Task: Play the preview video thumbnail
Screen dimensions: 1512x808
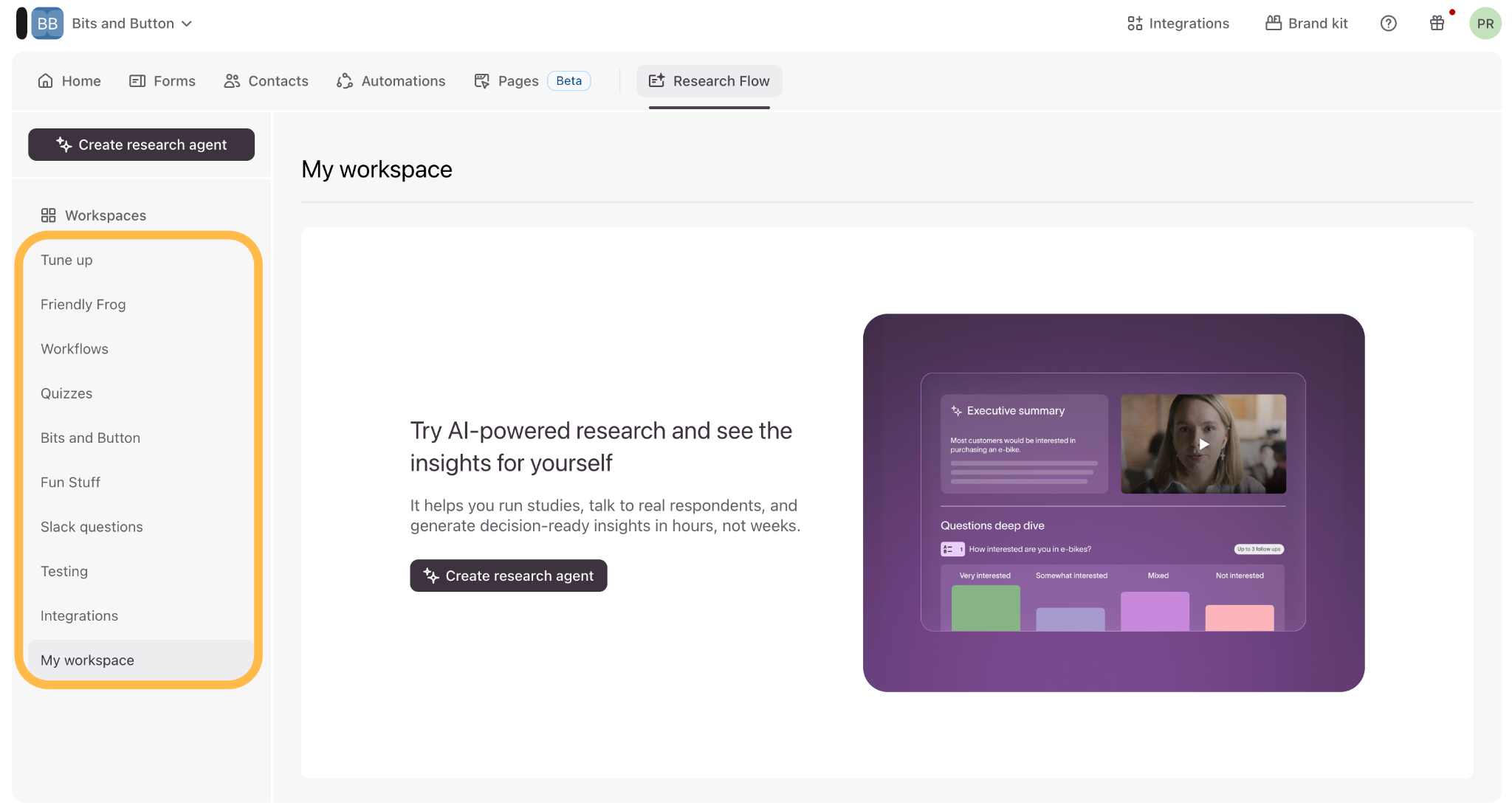Action: [1203, 444]
